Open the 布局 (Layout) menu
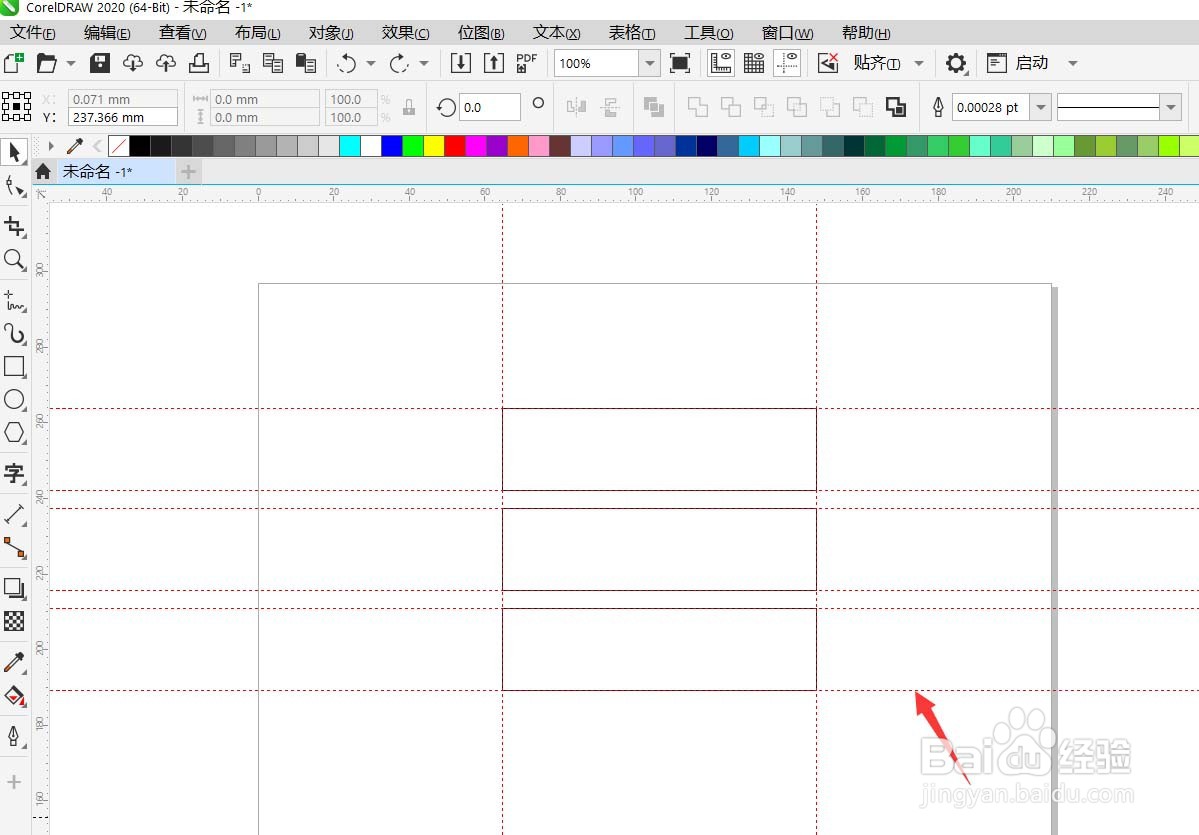Viewport: 1199px width, 835px height. pyautogui.click(x=258, y=33)
